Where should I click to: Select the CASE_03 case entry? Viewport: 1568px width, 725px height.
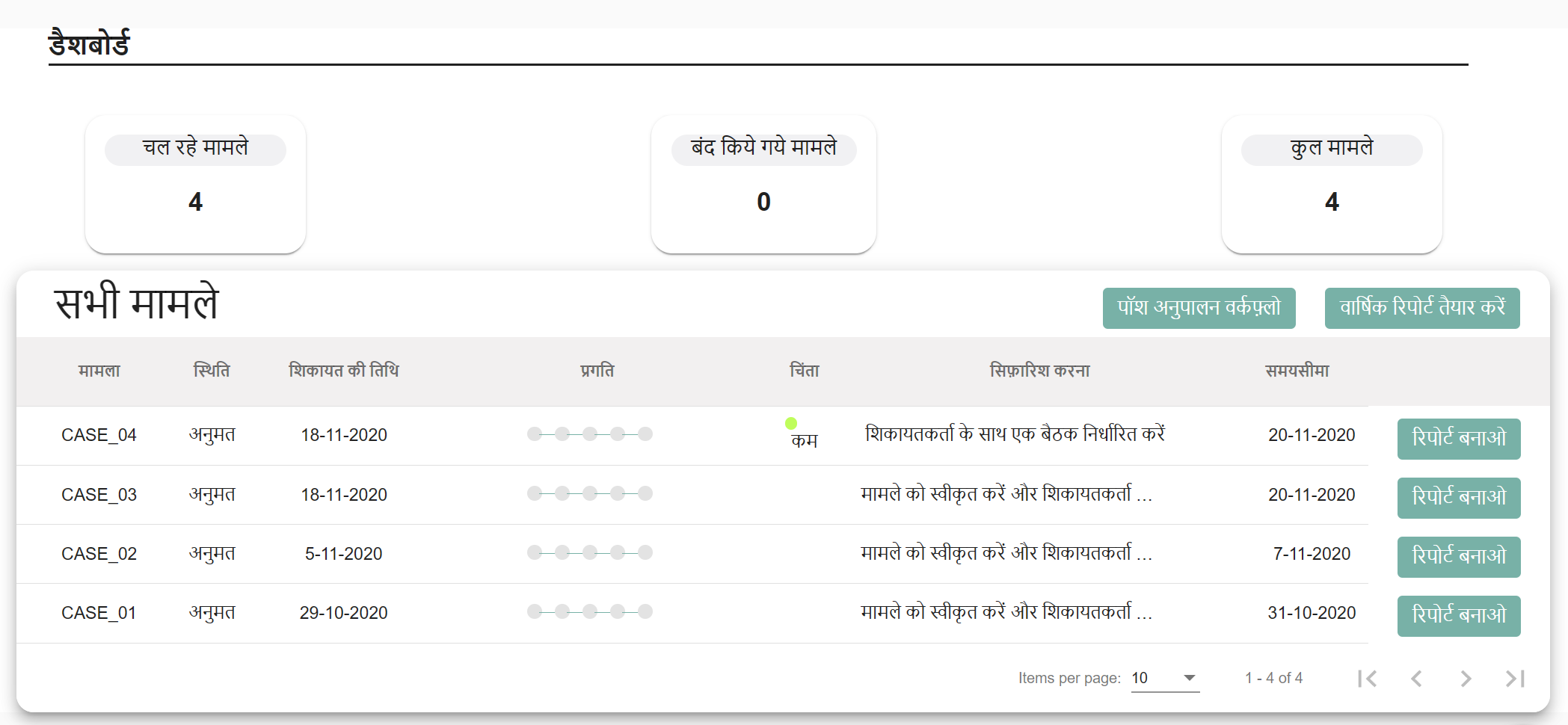pos(99,494)
